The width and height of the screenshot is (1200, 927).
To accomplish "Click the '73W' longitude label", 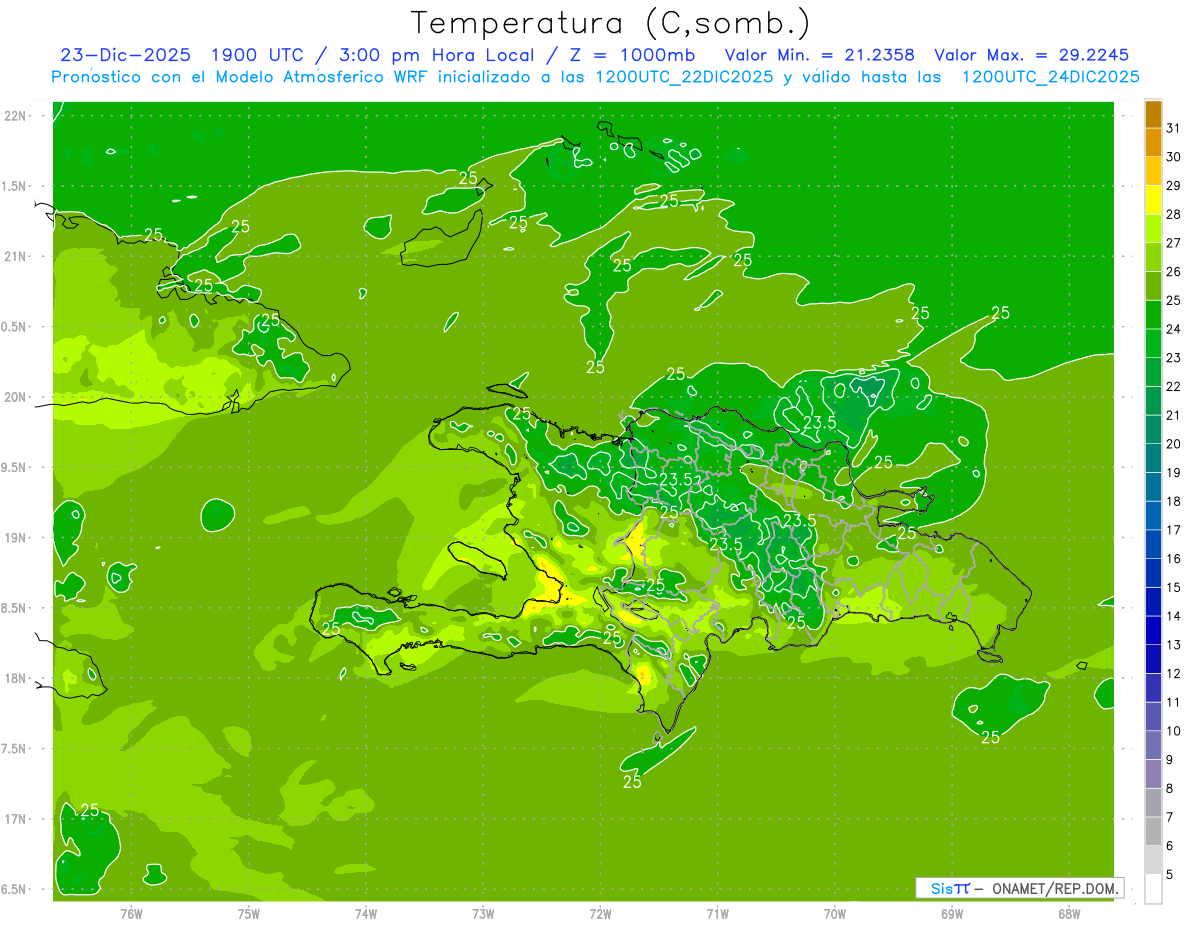I will point(483,913).
